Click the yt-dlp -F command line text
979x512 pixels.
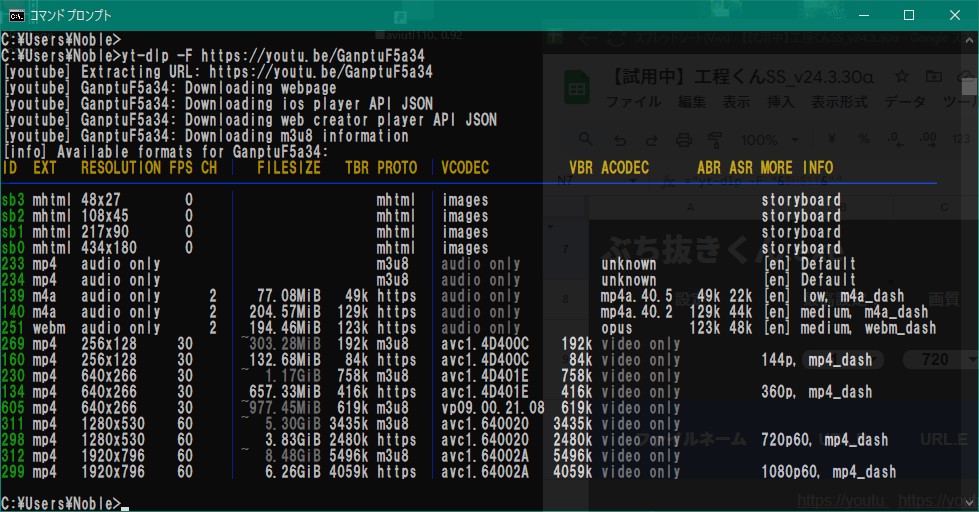(273, 56)
